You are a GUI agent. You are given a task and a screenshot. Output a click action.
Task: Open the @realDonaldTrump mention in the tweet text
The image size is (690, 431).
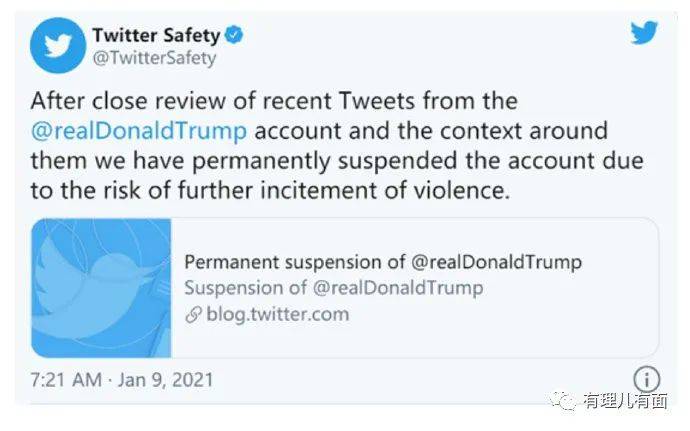[x=139, y=131]
